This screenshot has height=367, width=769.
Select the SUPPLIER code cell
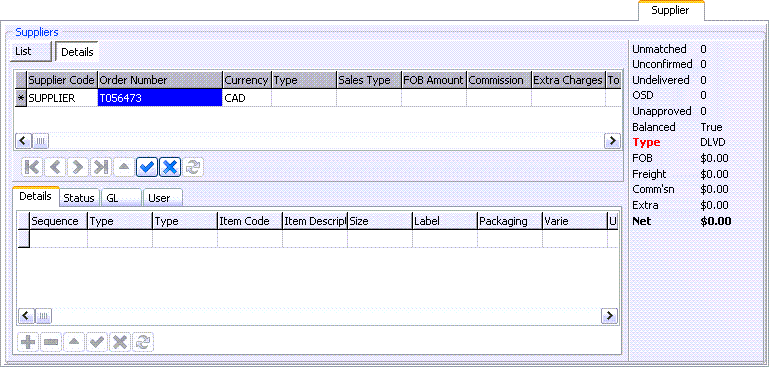pyautogui.click(x=62, y=98)
